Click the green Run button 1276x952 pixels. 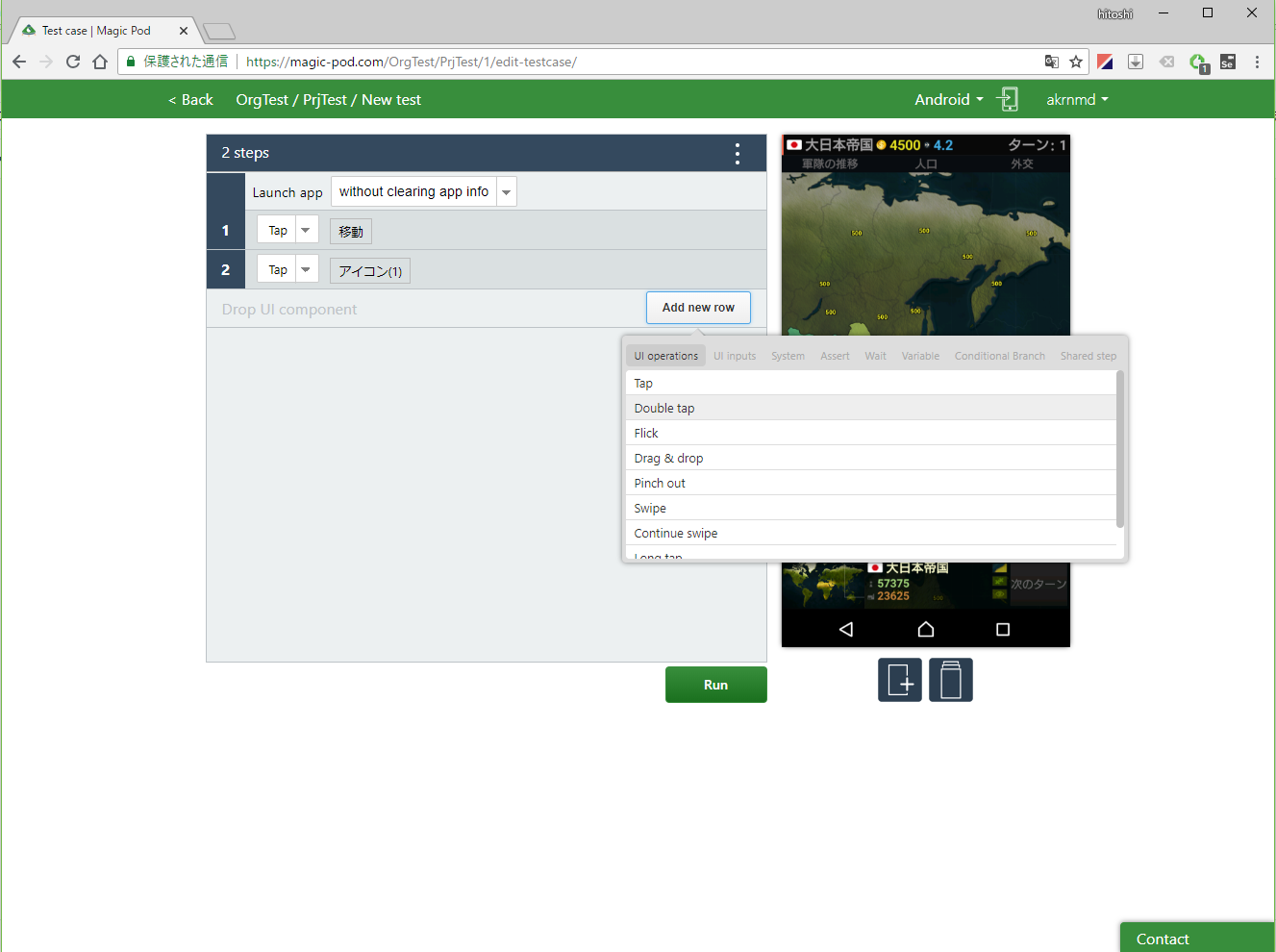click(716, 685)
